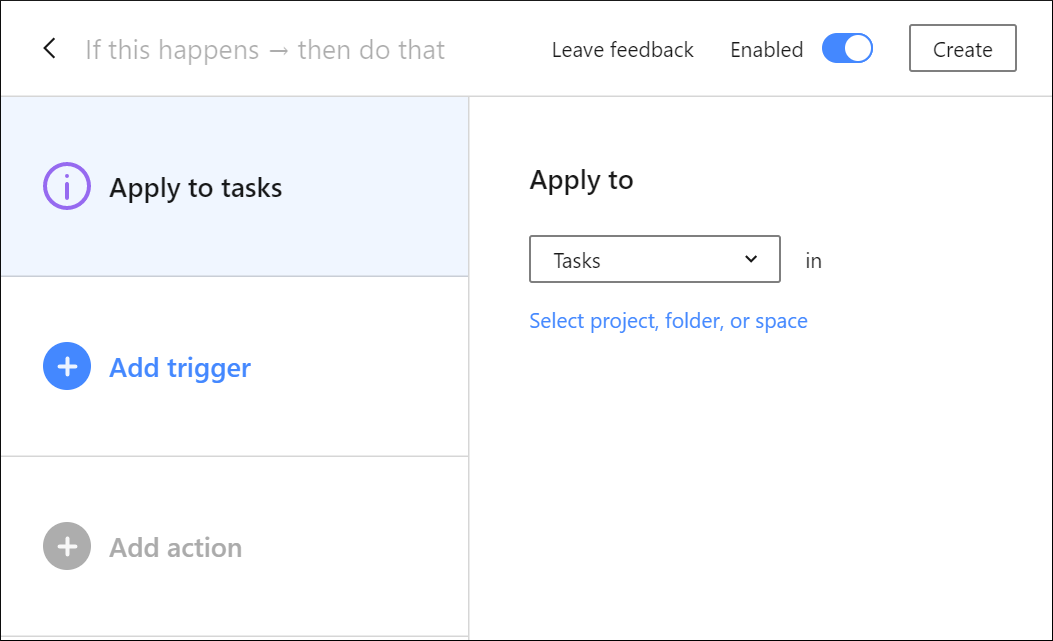Click the word in after the dropdown
This screenshot has width=1053, height=641.
[x=814, y=261]
